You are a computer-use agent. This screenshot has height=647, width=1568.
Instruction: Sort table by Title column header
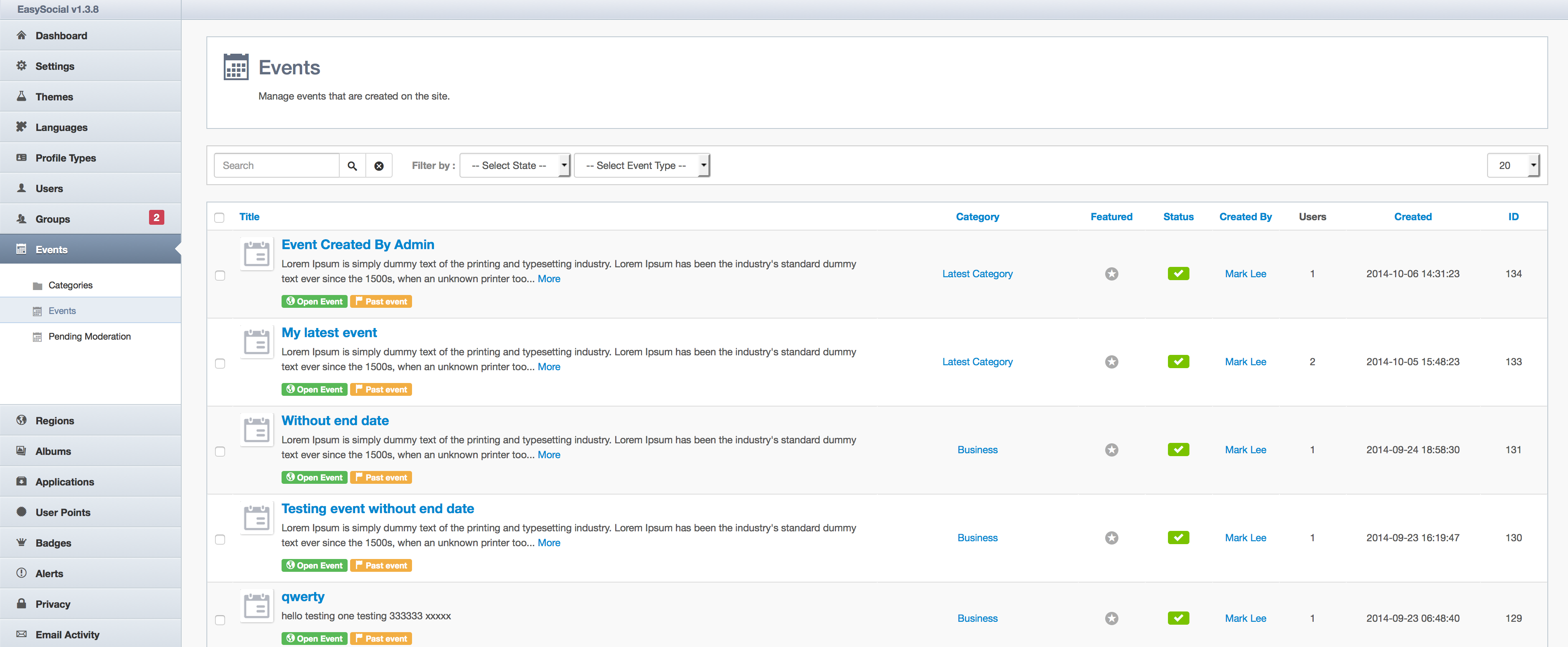pos(249,217)
